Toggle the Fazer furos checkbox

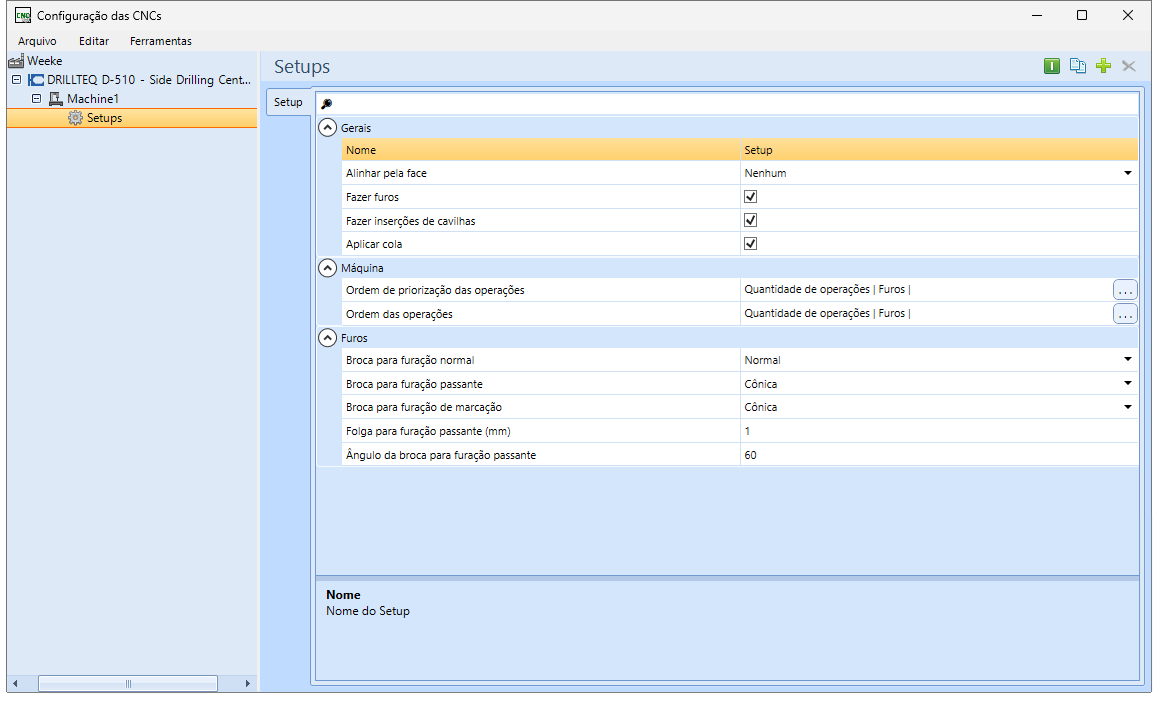coord(750,197)
